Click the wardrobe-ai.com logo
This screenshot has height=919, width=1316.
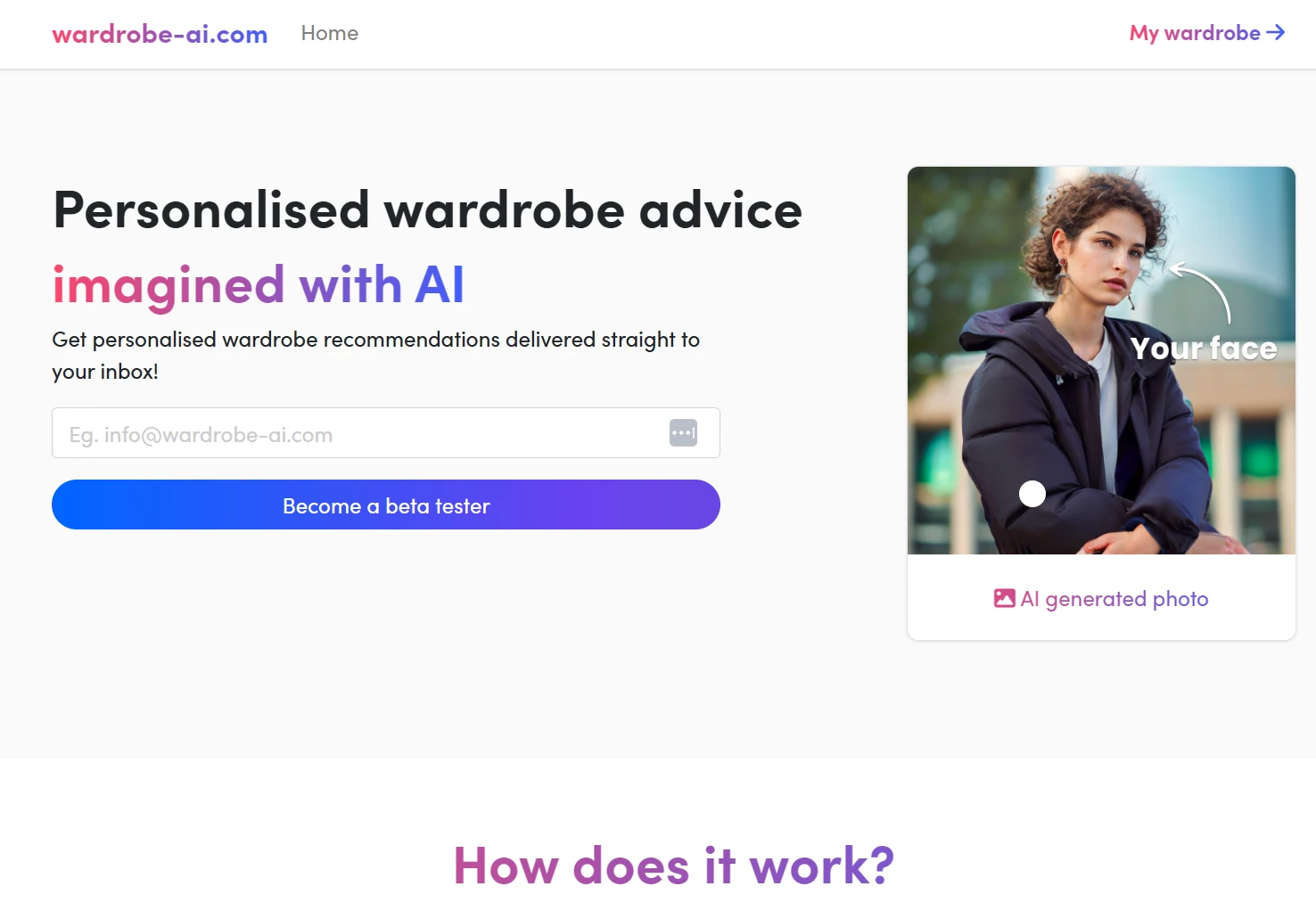[160, 34]
